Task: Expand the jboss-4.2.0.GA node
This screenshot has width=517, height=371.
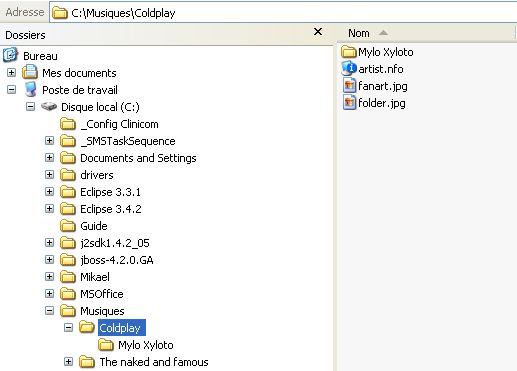Action: [49, 260]
